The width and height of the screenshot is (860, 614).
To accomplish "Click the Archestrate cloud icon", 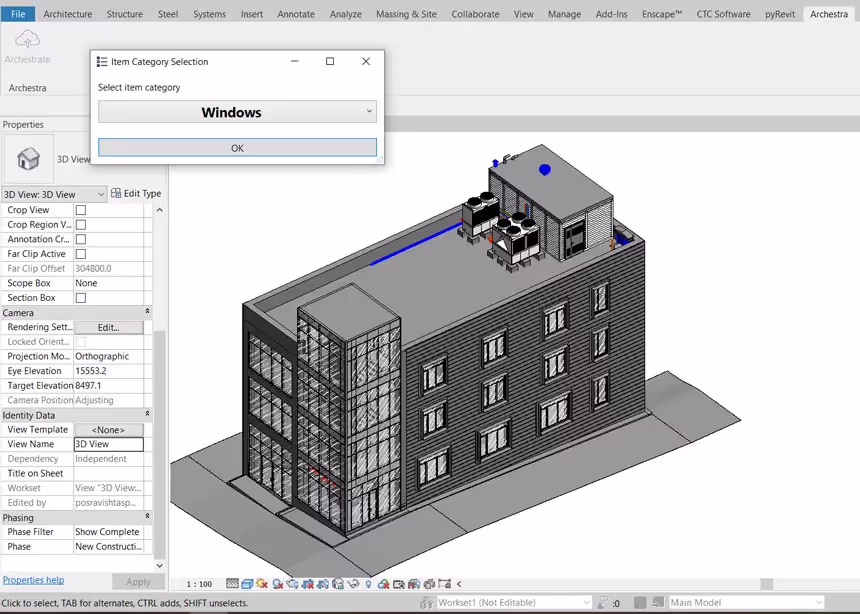I will [x=27, y=40].
